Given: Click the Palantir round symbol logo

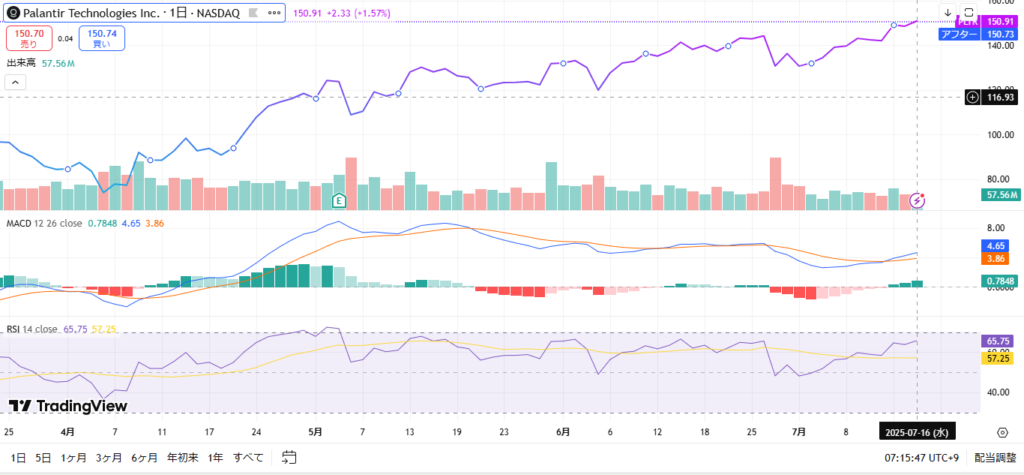Looking at the screenshot, I should [x=13, y=12].
